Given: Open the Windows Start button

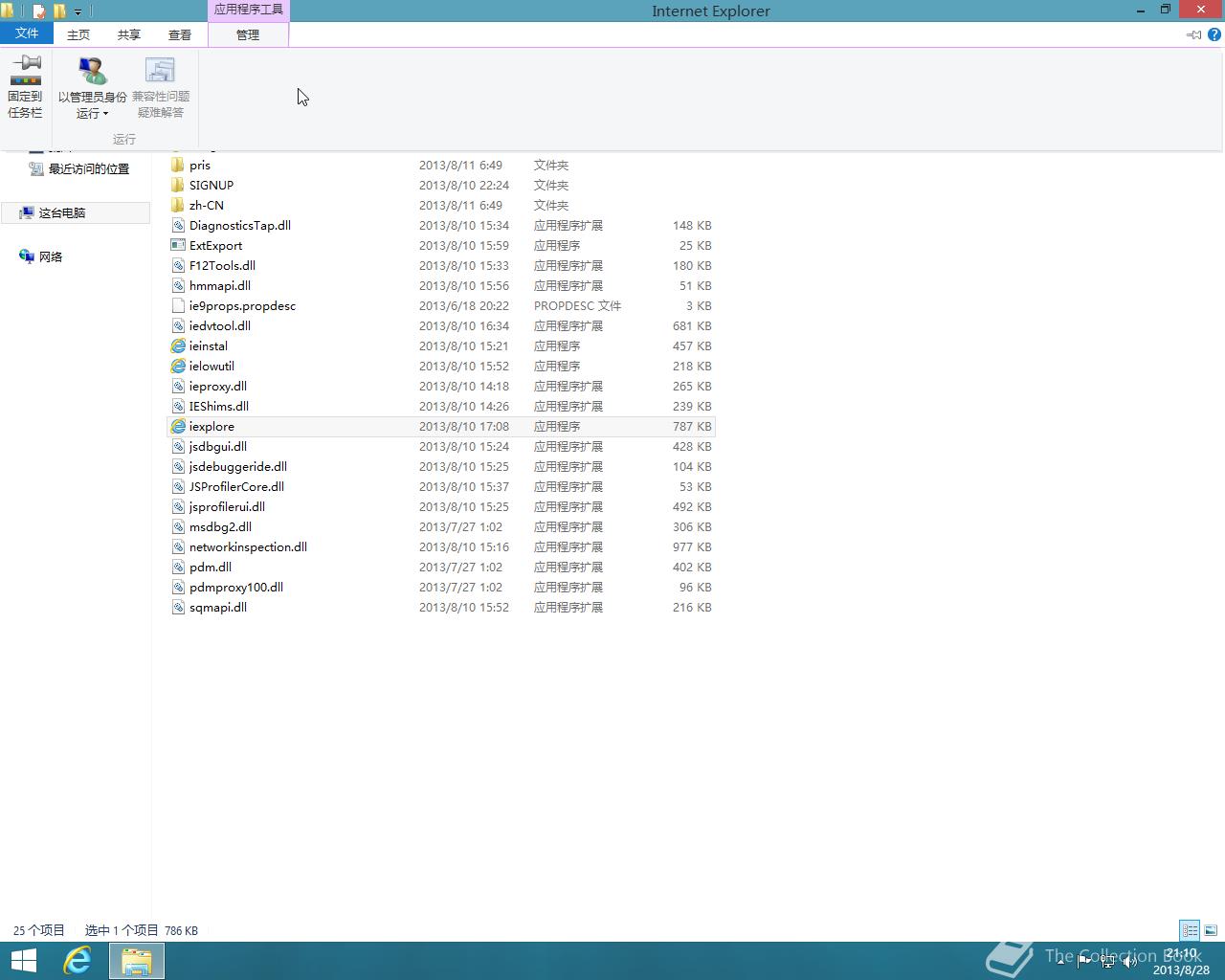Looking at the screenshot, I should pyautogui.click(x=23, y=961).
